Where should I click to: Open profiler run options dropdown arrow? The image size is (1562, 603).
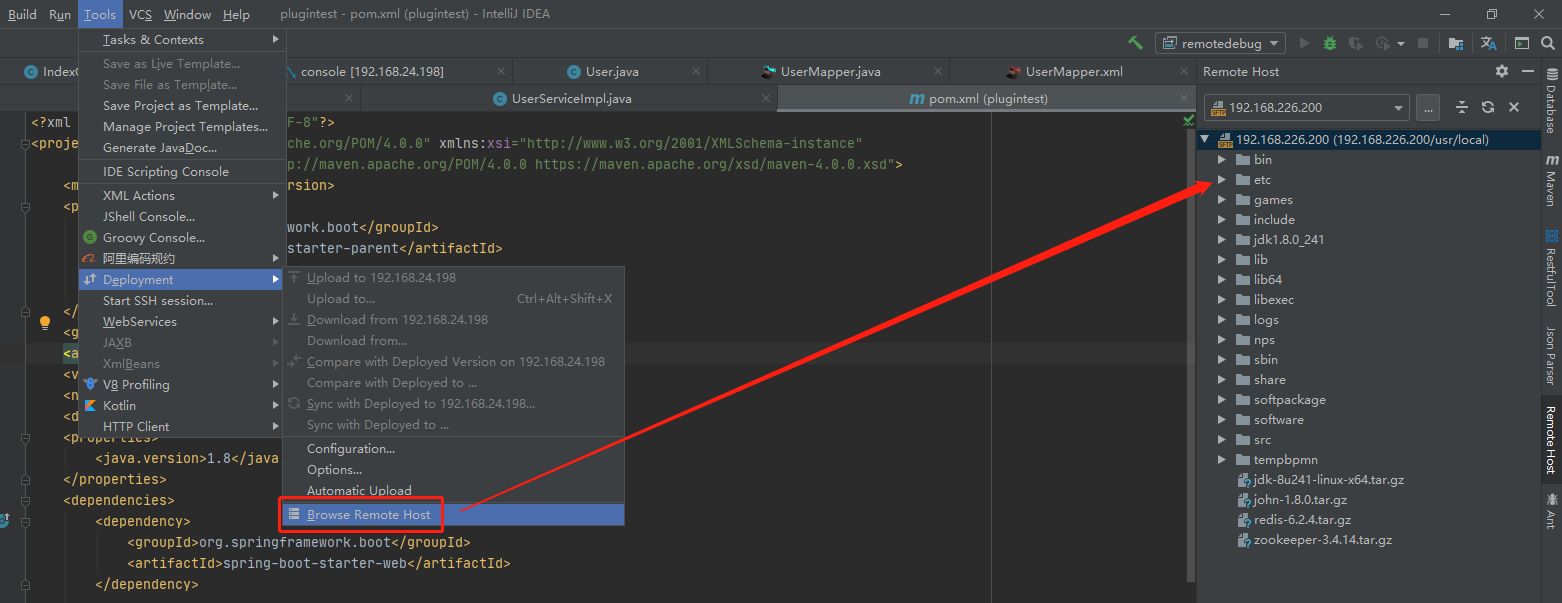click(1401, 43)
